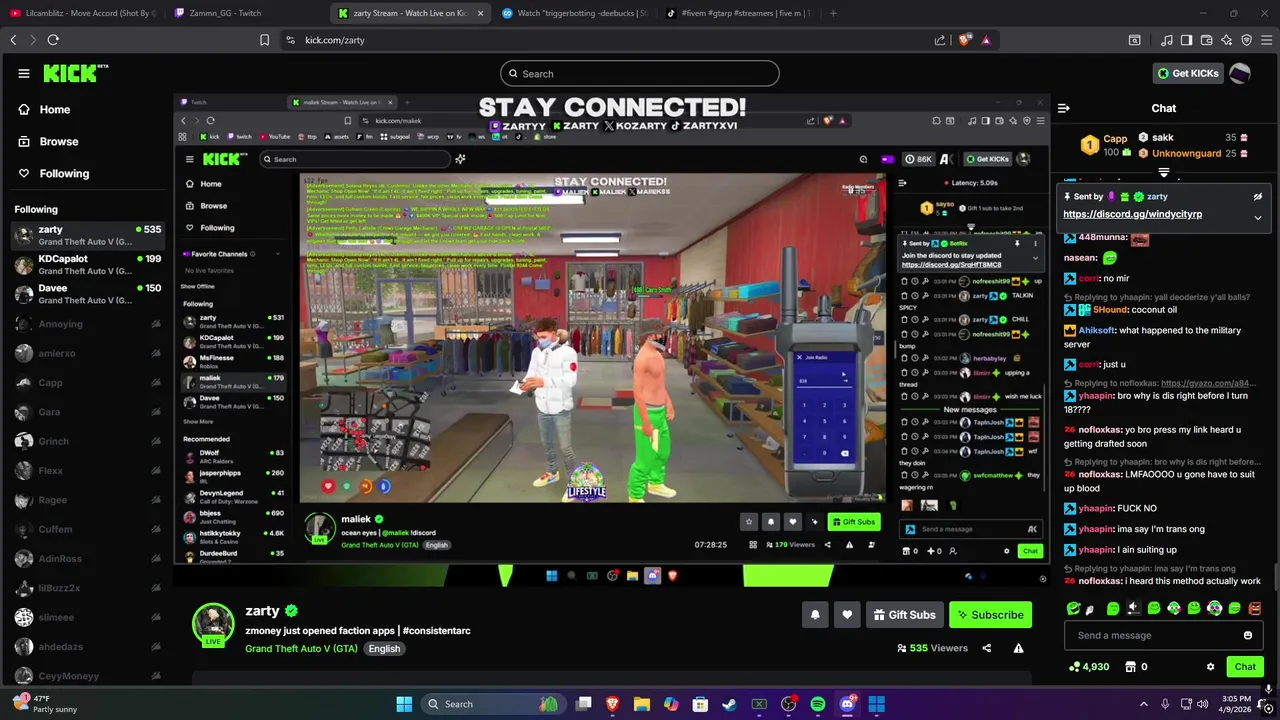The width and height of the screenshot is (1280, 720).
Task: Open the discord.gg/windycityrp pinned link
Action: [1132, 214]
